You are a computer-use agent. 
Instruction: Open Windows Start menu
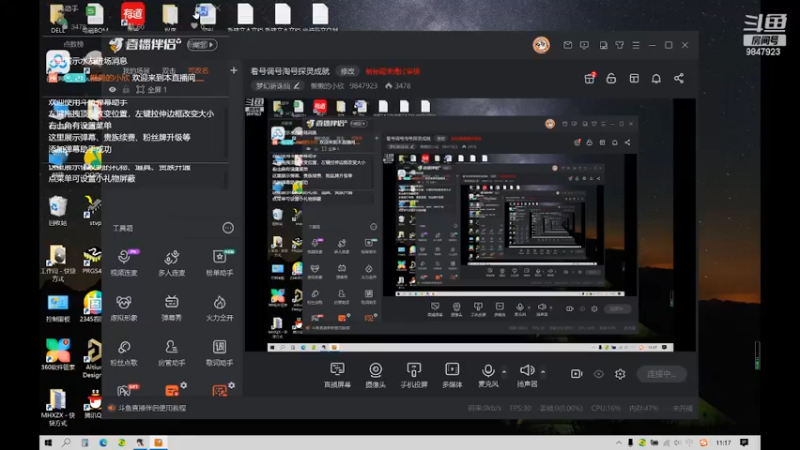[48, 442]
